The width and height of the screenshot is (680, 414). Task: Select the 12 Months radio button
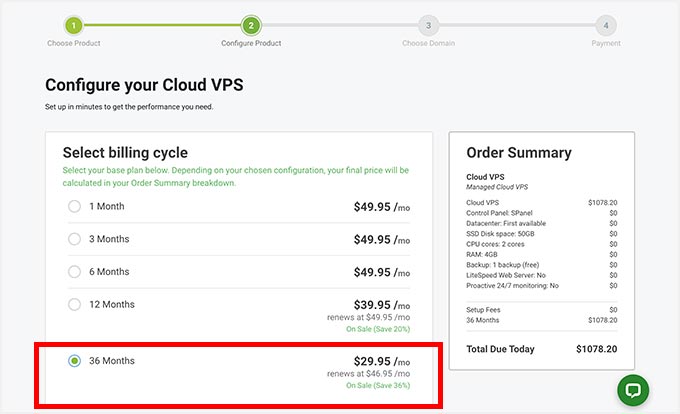coord(75,304)
